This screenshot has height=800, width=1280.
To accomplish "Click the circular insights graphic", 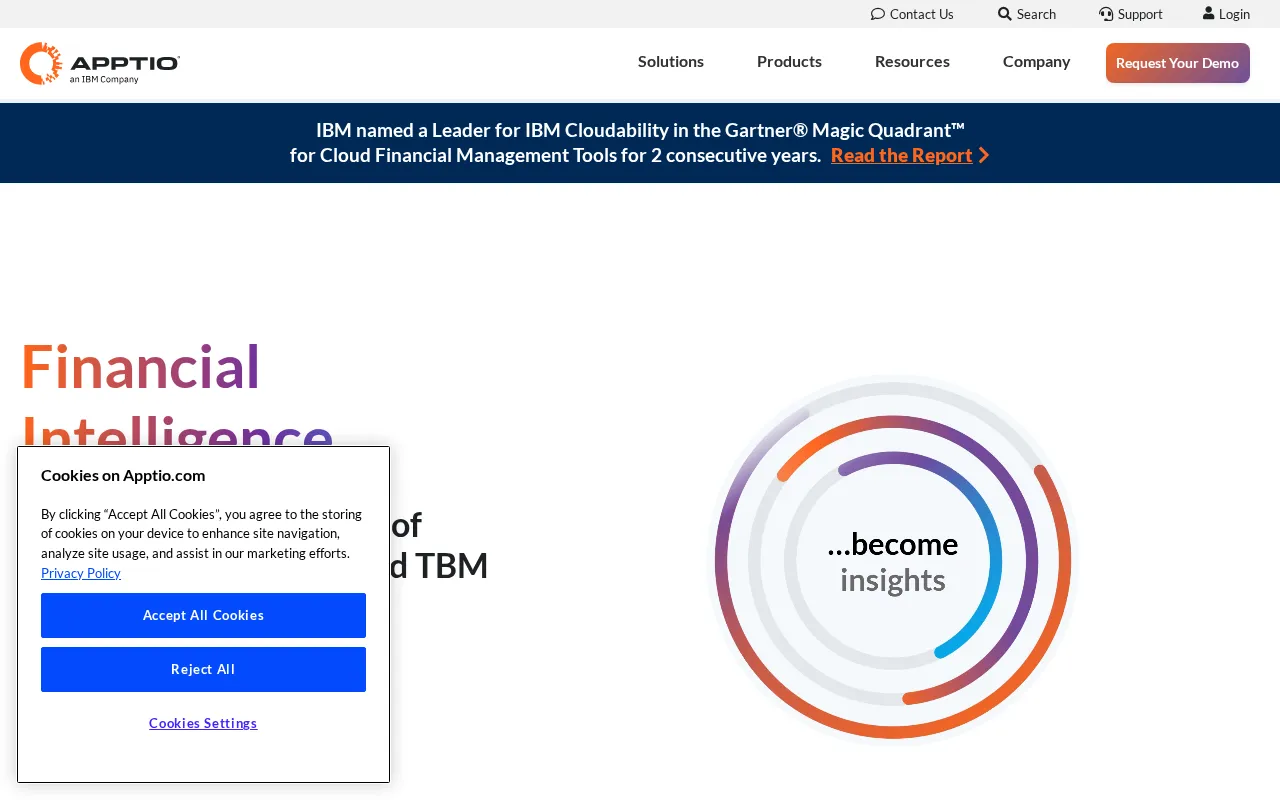I will pos(893,560).
